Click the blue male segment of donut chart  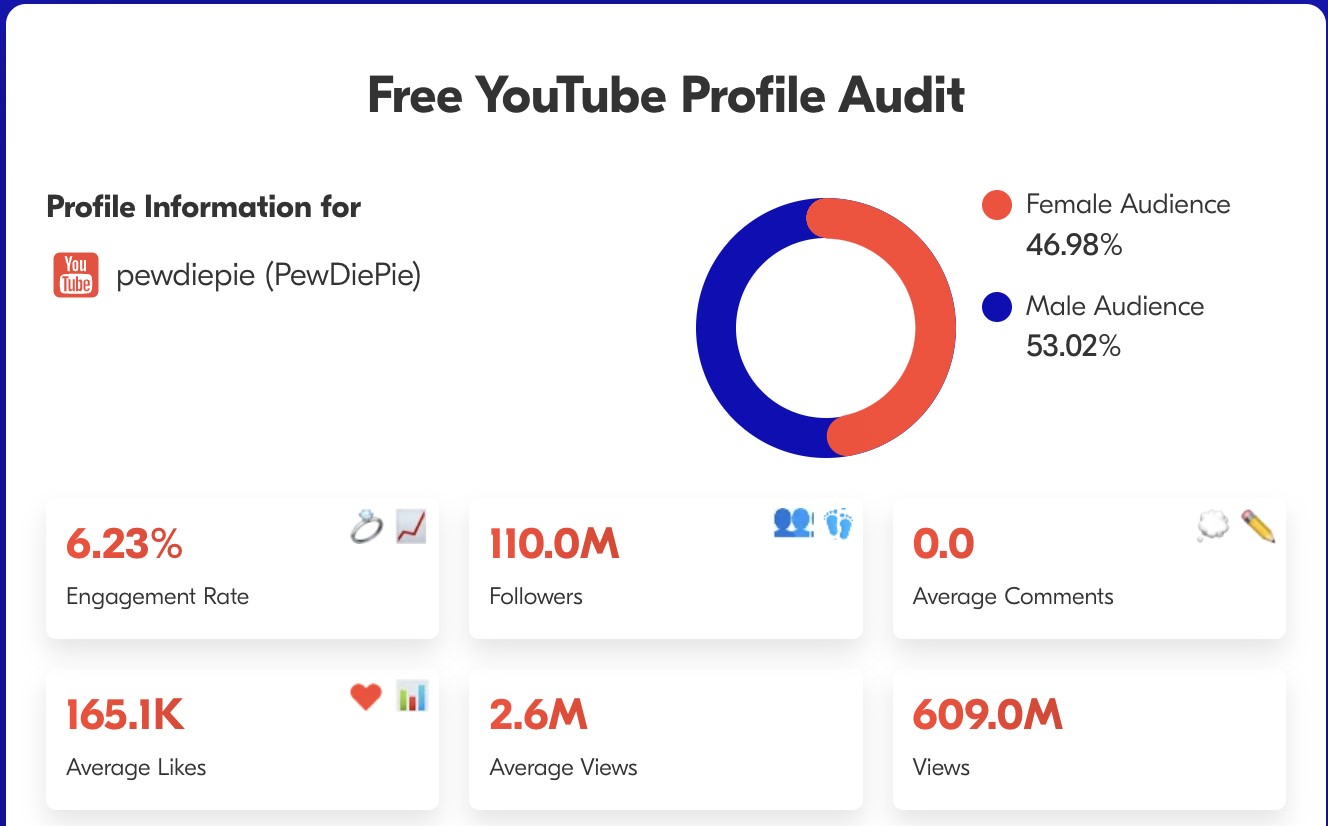pos(716,328)
